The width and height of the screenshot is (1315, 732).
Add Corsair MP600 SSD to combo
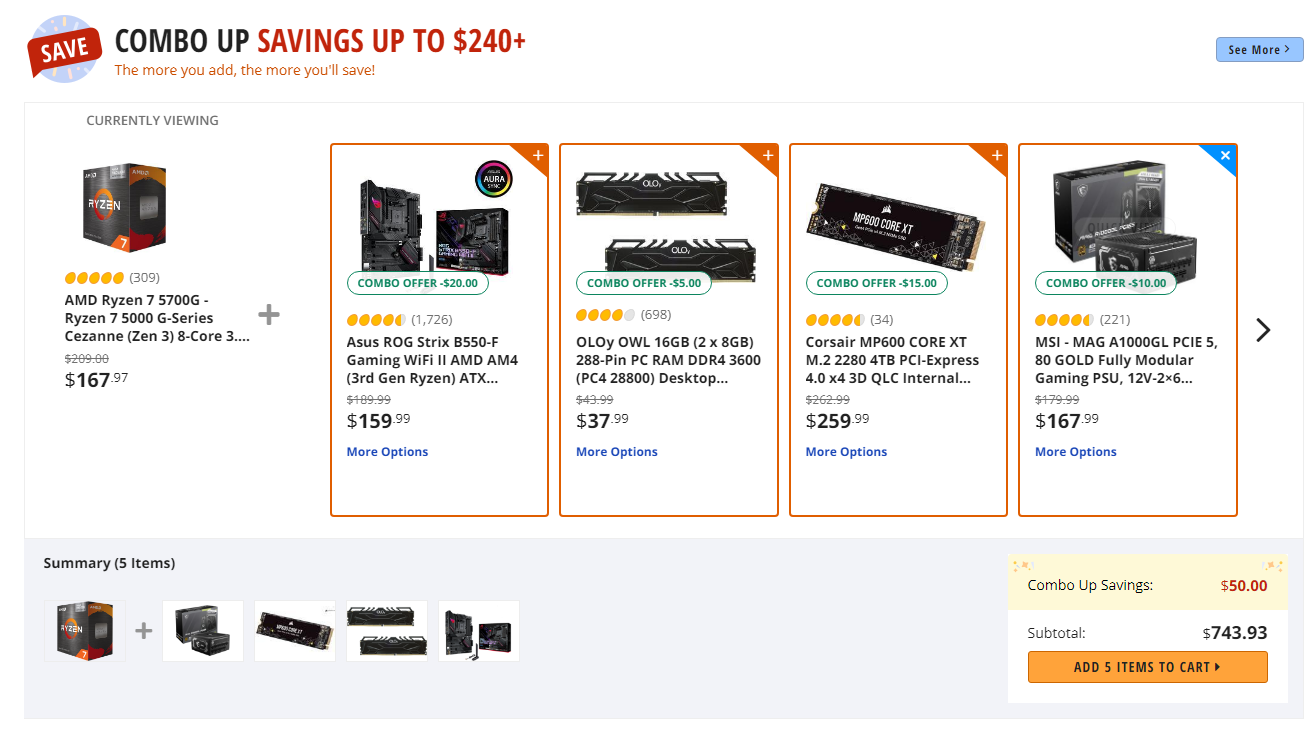[997, 156]
